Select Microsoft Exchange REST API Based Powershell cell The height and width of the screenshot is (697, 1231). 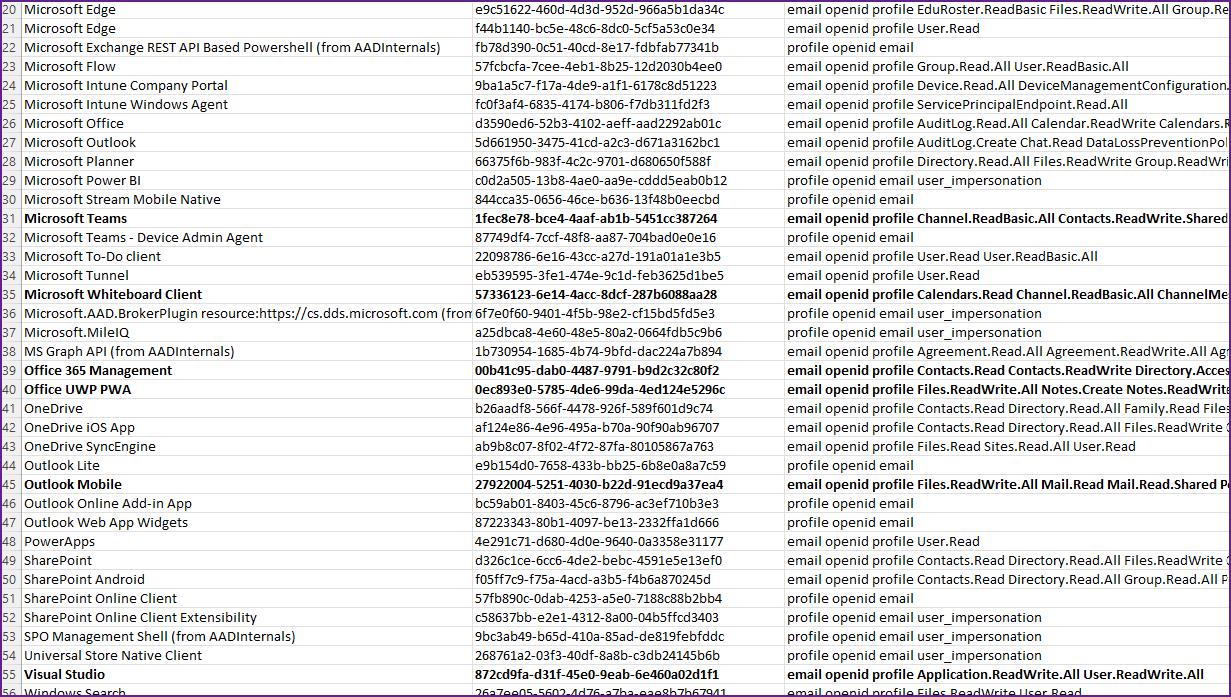click(x=247, y=48)
